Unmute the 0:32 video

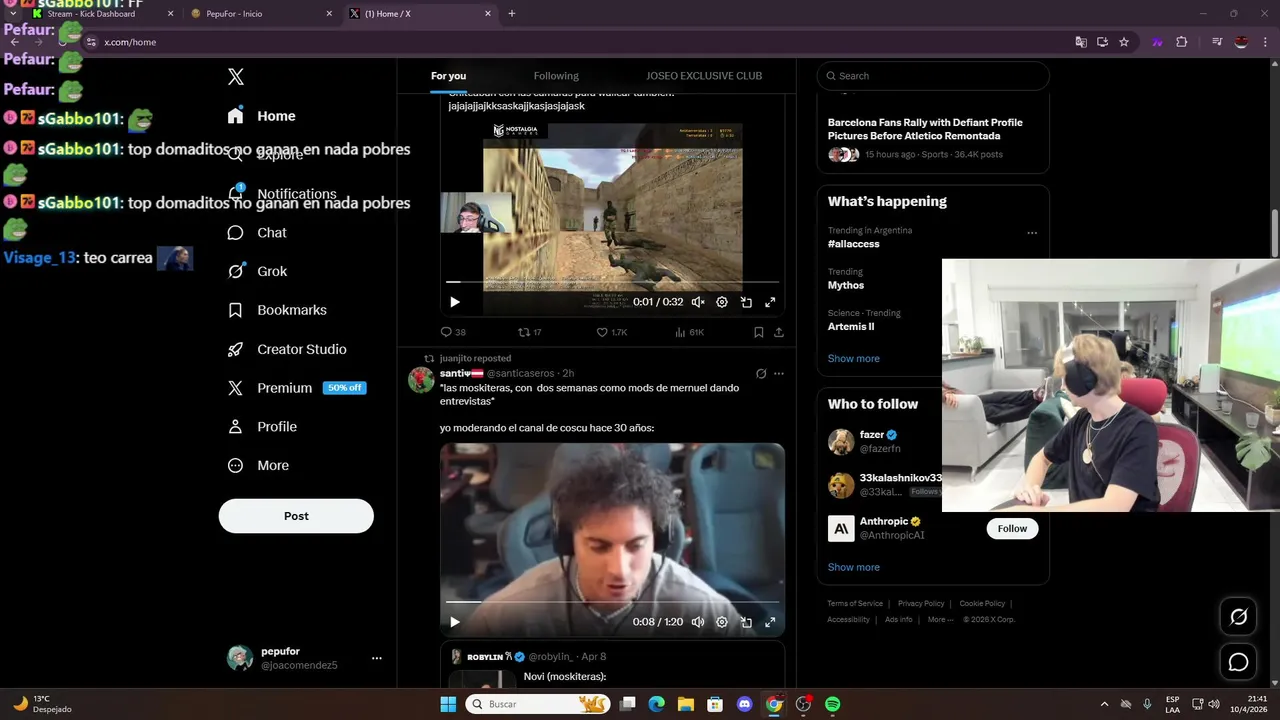698,302
